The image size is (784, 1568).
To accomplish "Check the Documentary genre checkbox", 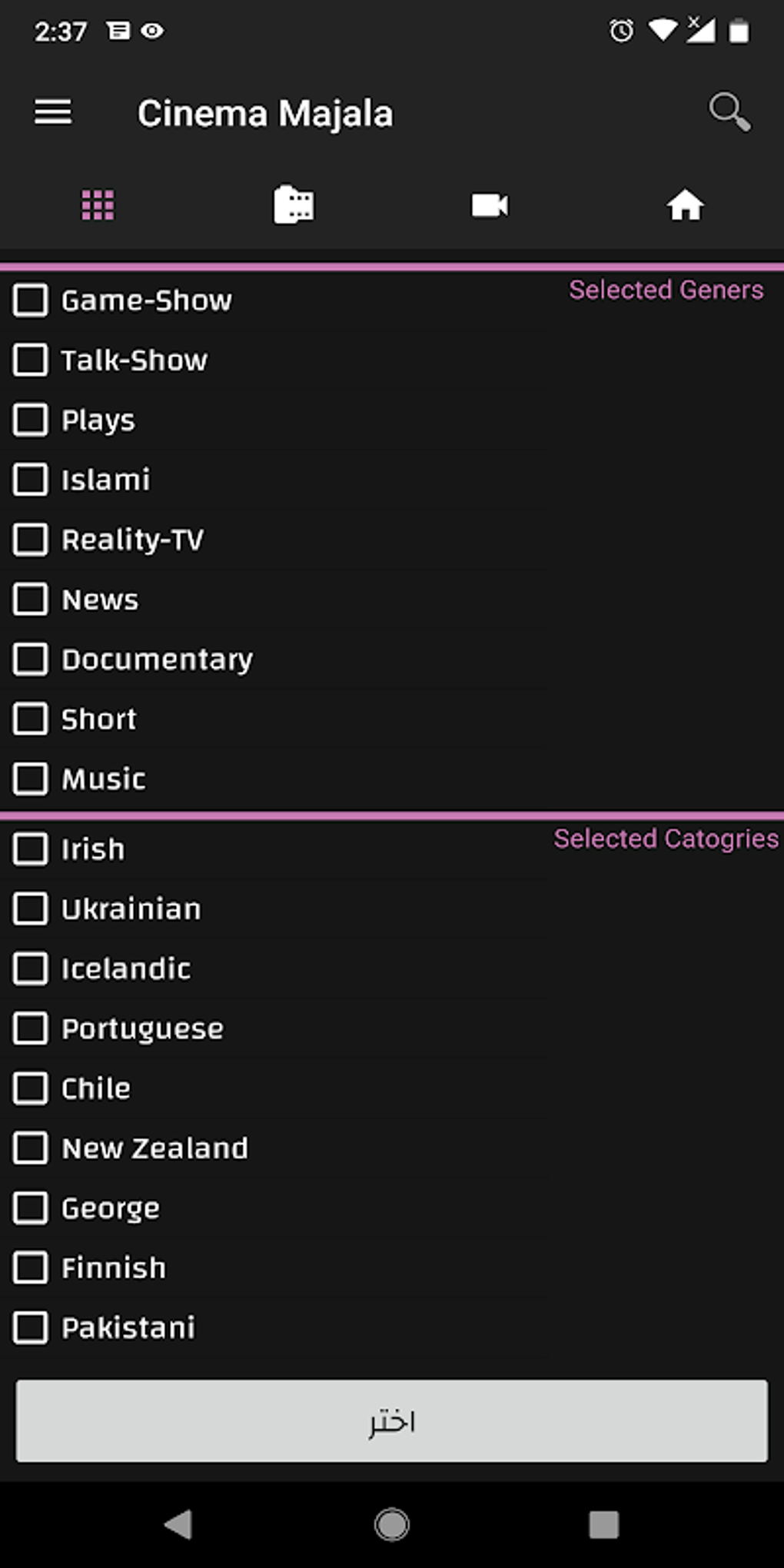I will [30, 659].
